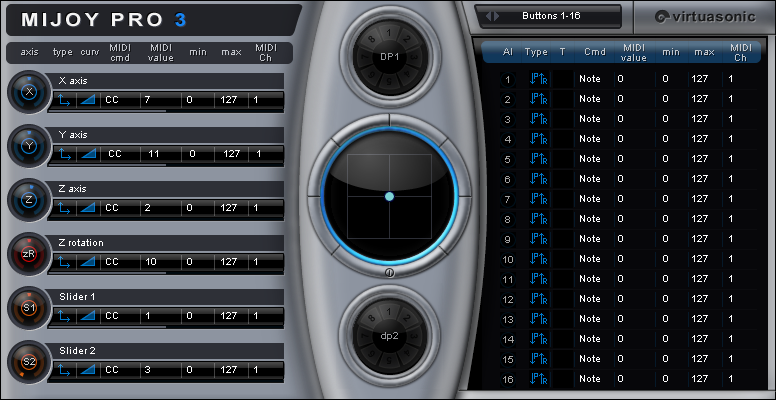Click the Y axis type arrow icon
The height and width of the screenshot is (400, 776).
pos(64,154)
